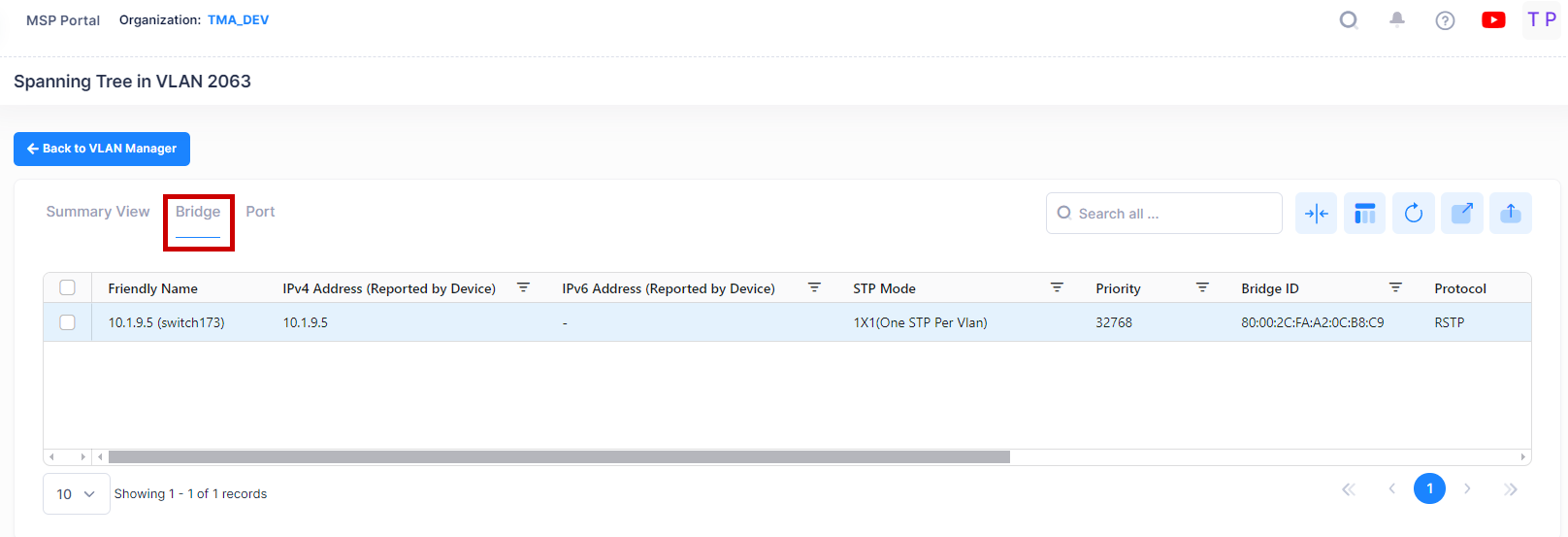This screenshot has height=537, width=1568.
Task: Open the column chooser icon
Action: [x=1364, y=214]
